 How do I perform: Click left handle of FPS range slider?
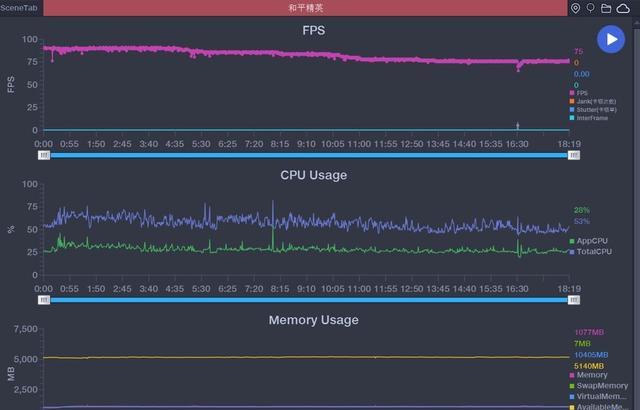[x=44, y=155]
